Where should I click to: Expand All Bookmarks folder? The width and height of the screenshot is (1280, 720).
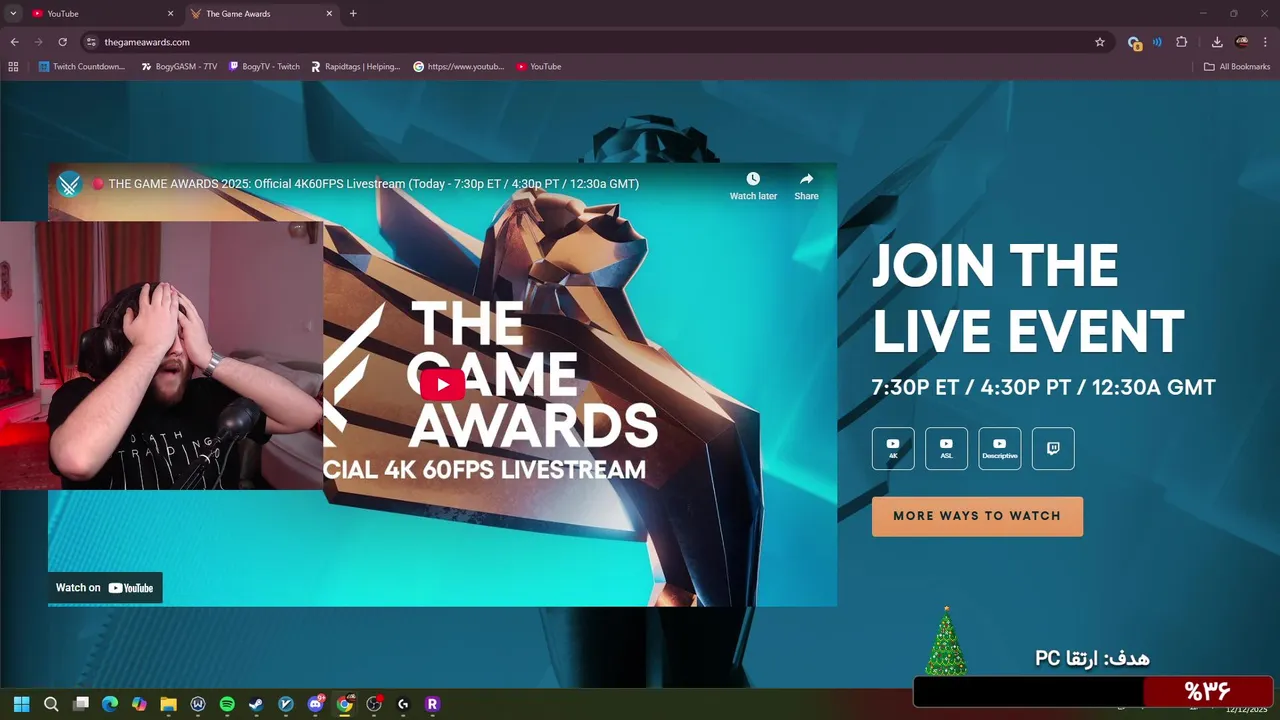point(1237,67)
